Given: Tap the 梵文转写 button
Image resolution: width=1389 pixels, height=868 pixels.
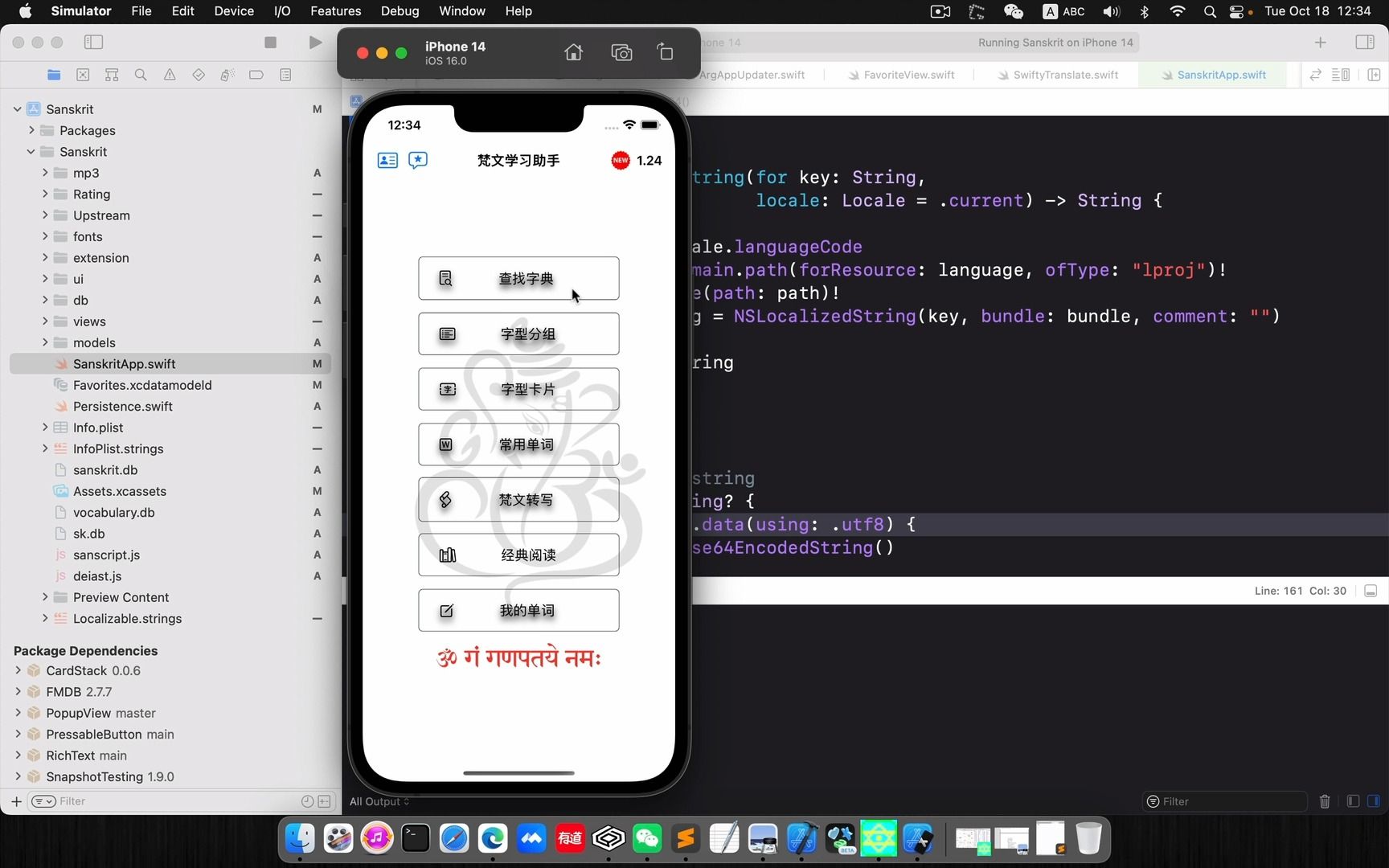Looking at the screenshot, I should coord(518,500).
